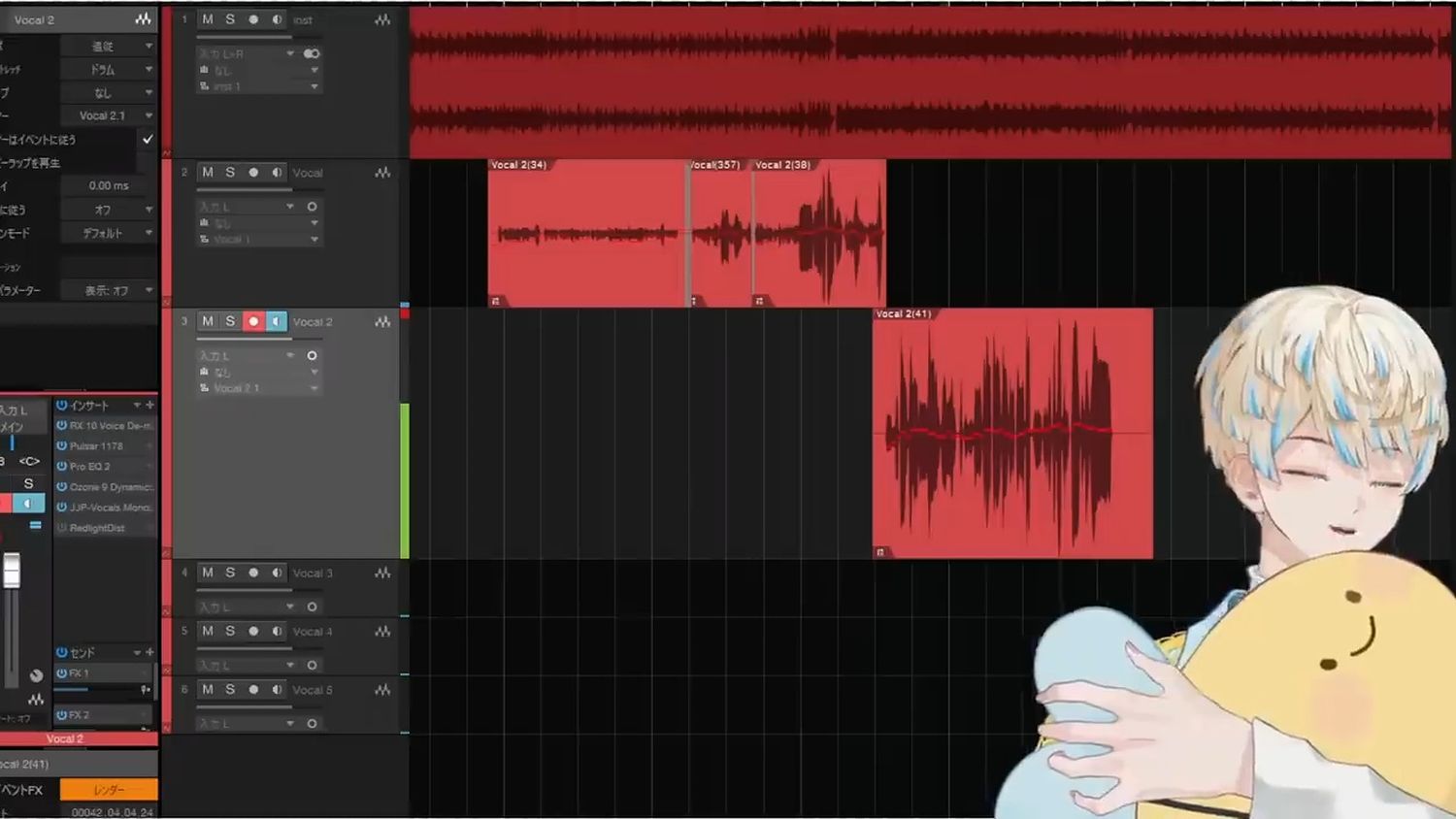Toggle monitor on Vocal track 2

point(277,172)
